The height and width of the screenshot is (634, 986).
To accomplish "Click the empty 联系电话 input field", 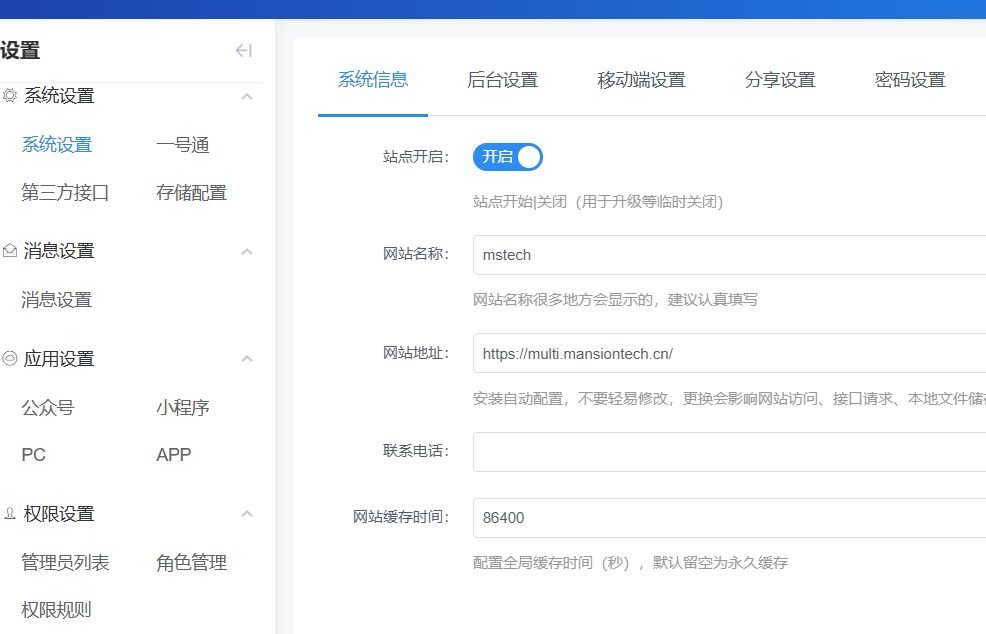I will click(x=729, y=452).
